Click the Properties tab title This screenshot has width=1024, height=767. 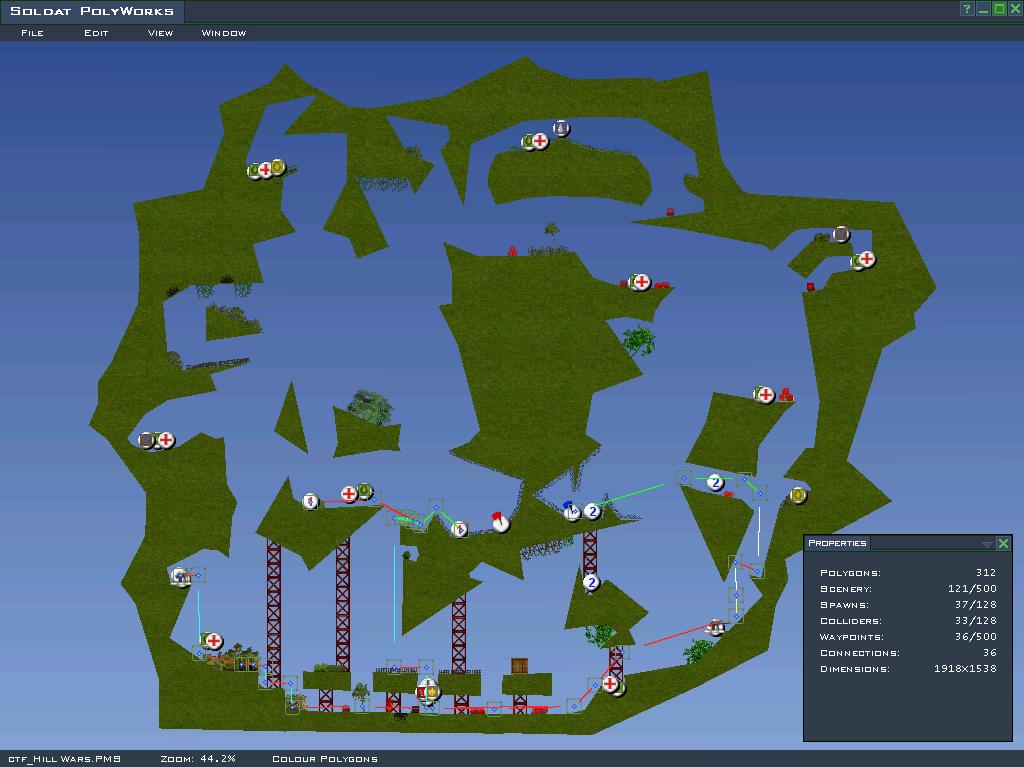coord(837,543)
